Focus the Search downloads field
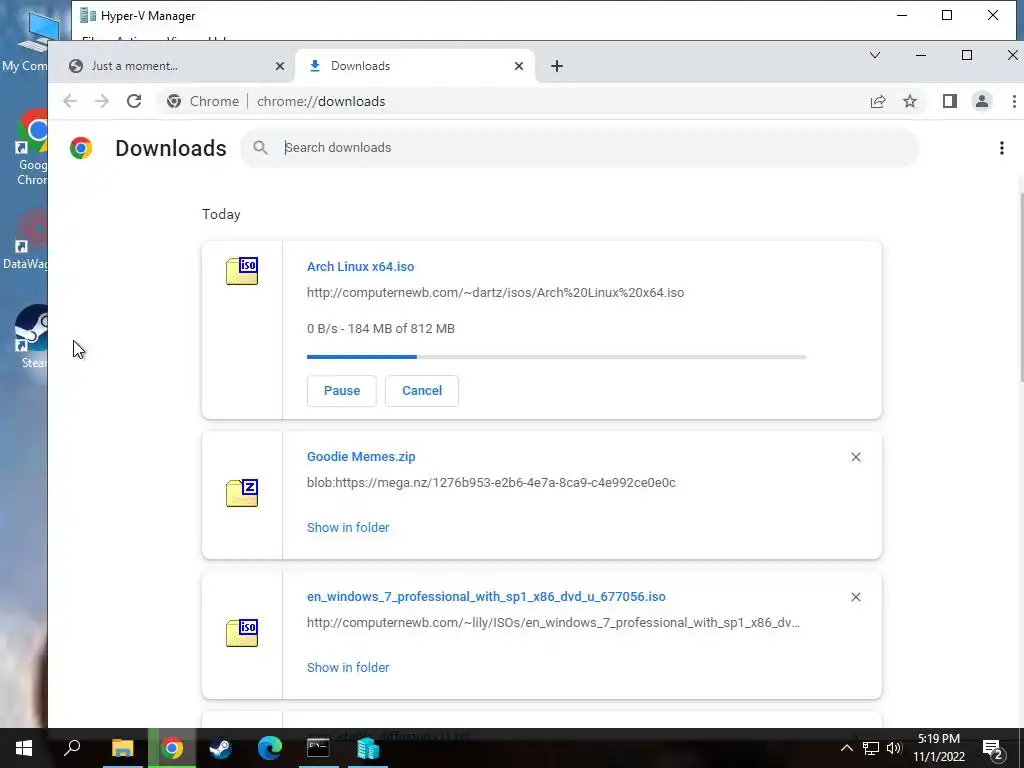The height and width of the screenshot is (768, 1024). tap(579, 148)
